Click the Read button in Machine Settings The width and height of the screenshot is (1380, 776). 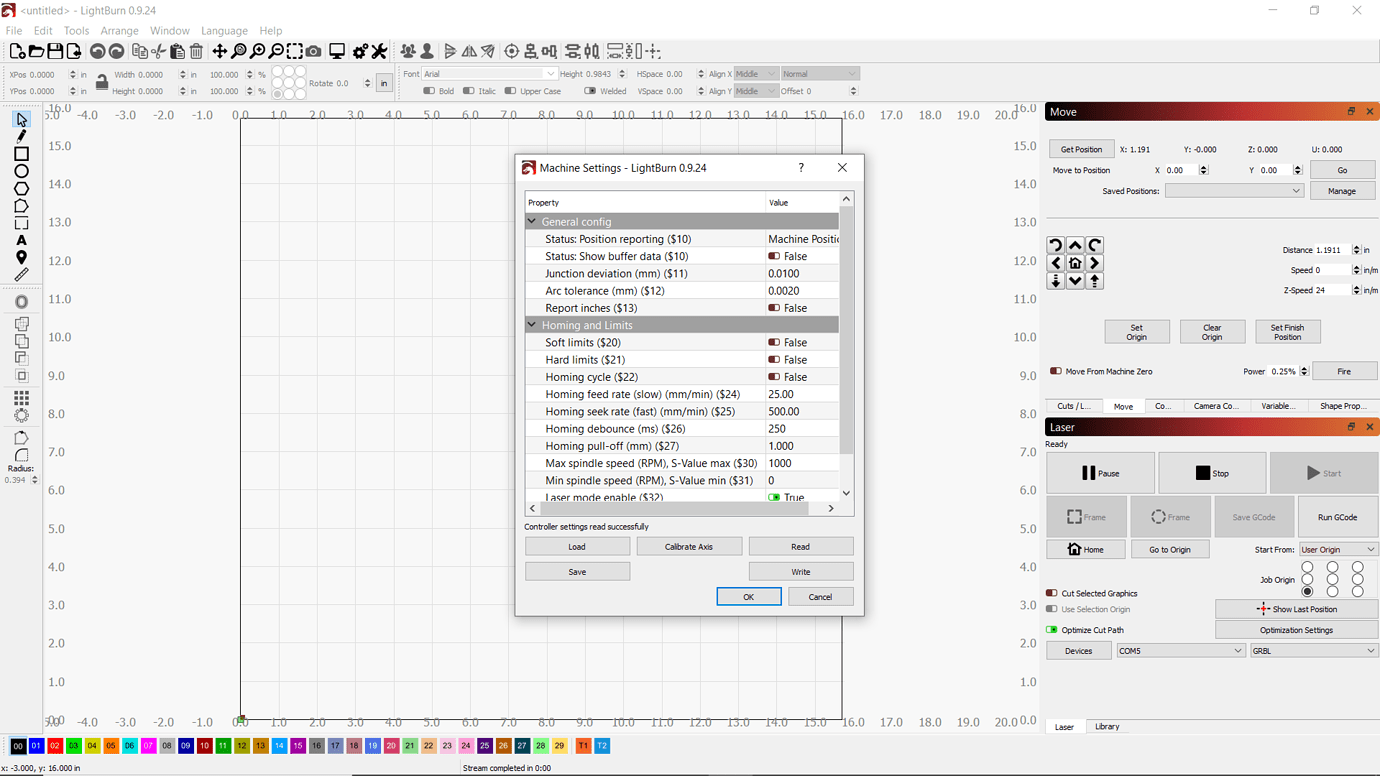tap(801, 547)
